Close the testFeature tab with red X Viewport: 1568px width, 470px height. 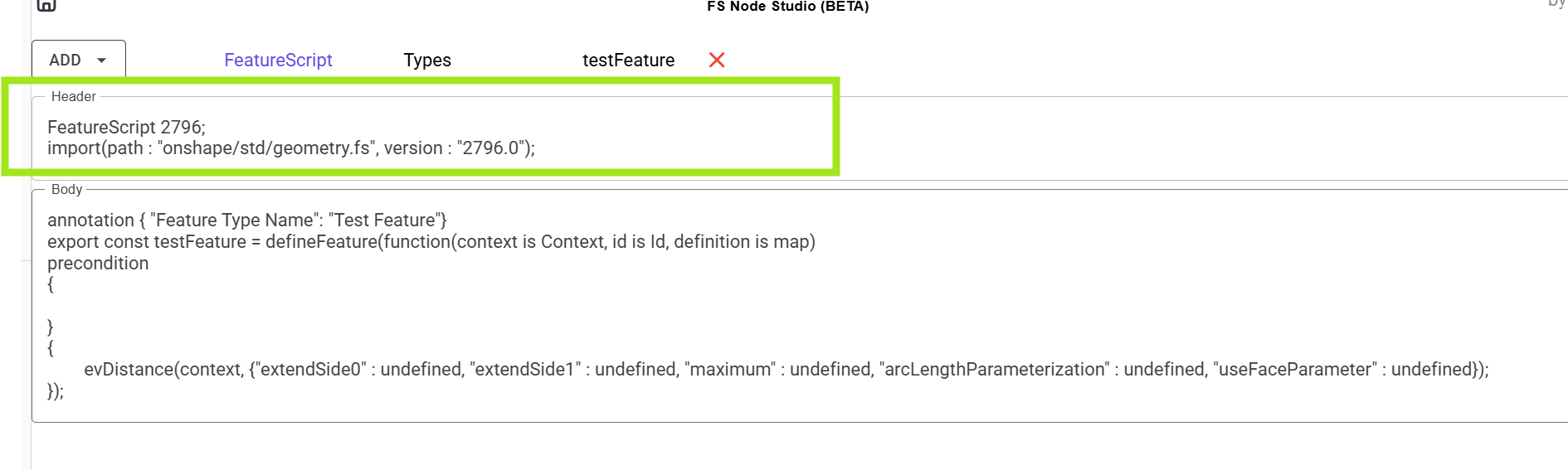(x=717, y=60)
